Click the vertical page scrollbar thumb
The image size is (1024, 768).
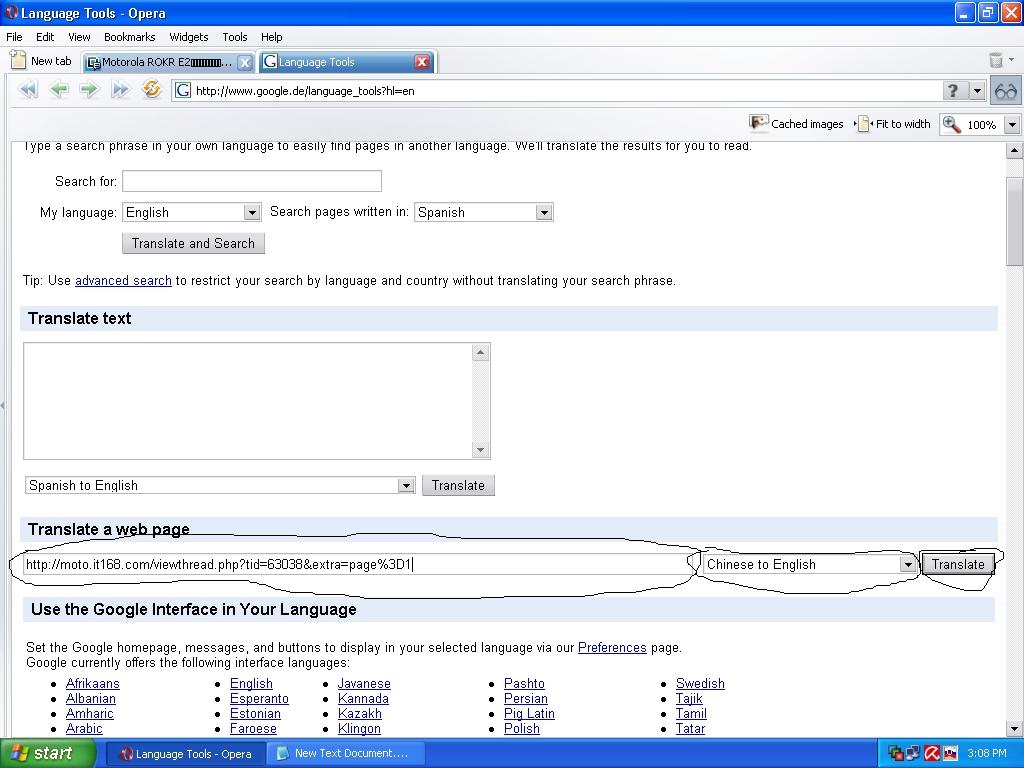[1014, 219]
